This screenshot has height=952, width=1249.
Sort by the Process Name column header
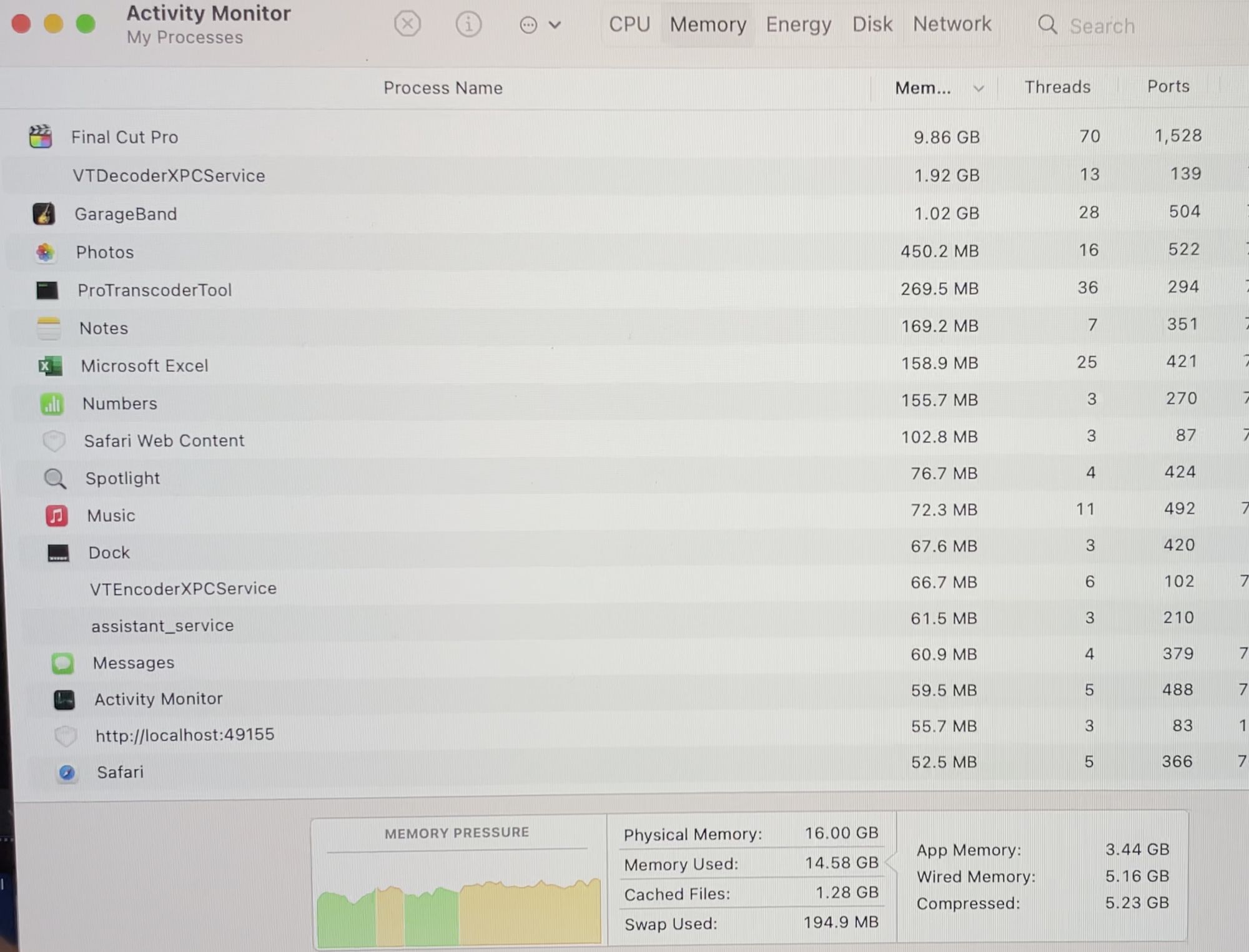pyautogui.click(x=442, y=88)
